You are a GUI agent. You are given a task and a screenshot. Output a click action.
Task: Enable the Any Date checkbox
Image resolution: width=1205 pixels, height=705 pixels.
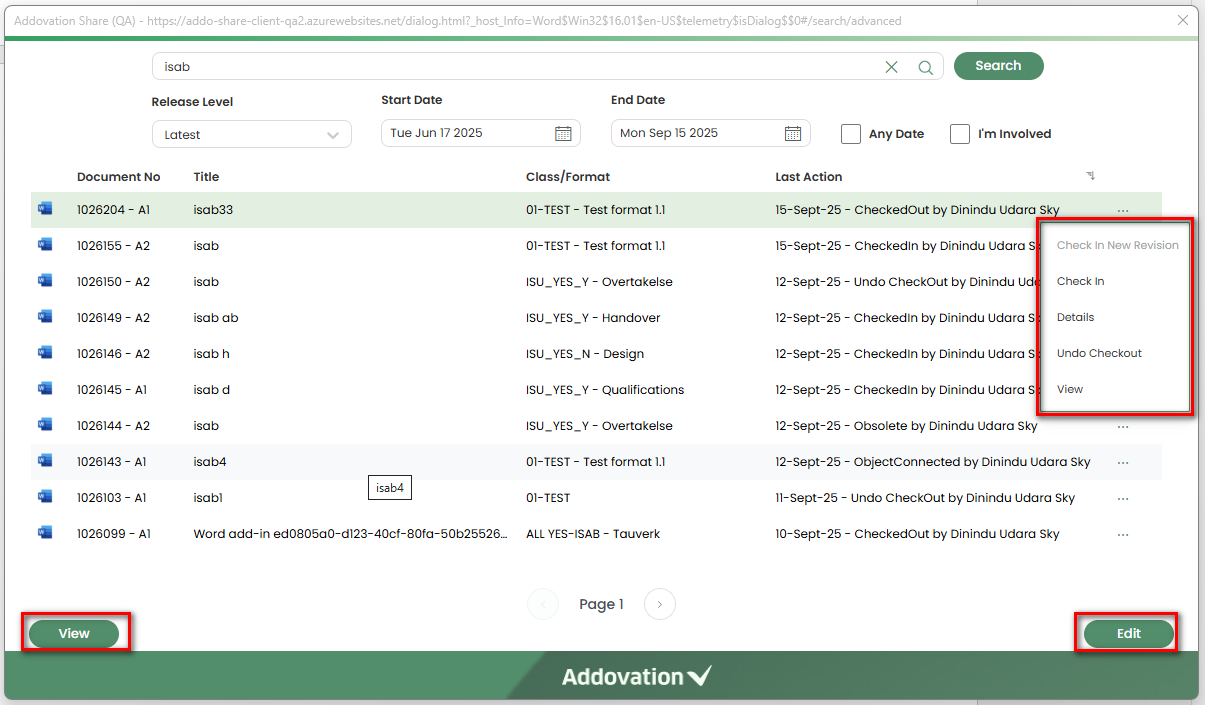pos(851,134)
